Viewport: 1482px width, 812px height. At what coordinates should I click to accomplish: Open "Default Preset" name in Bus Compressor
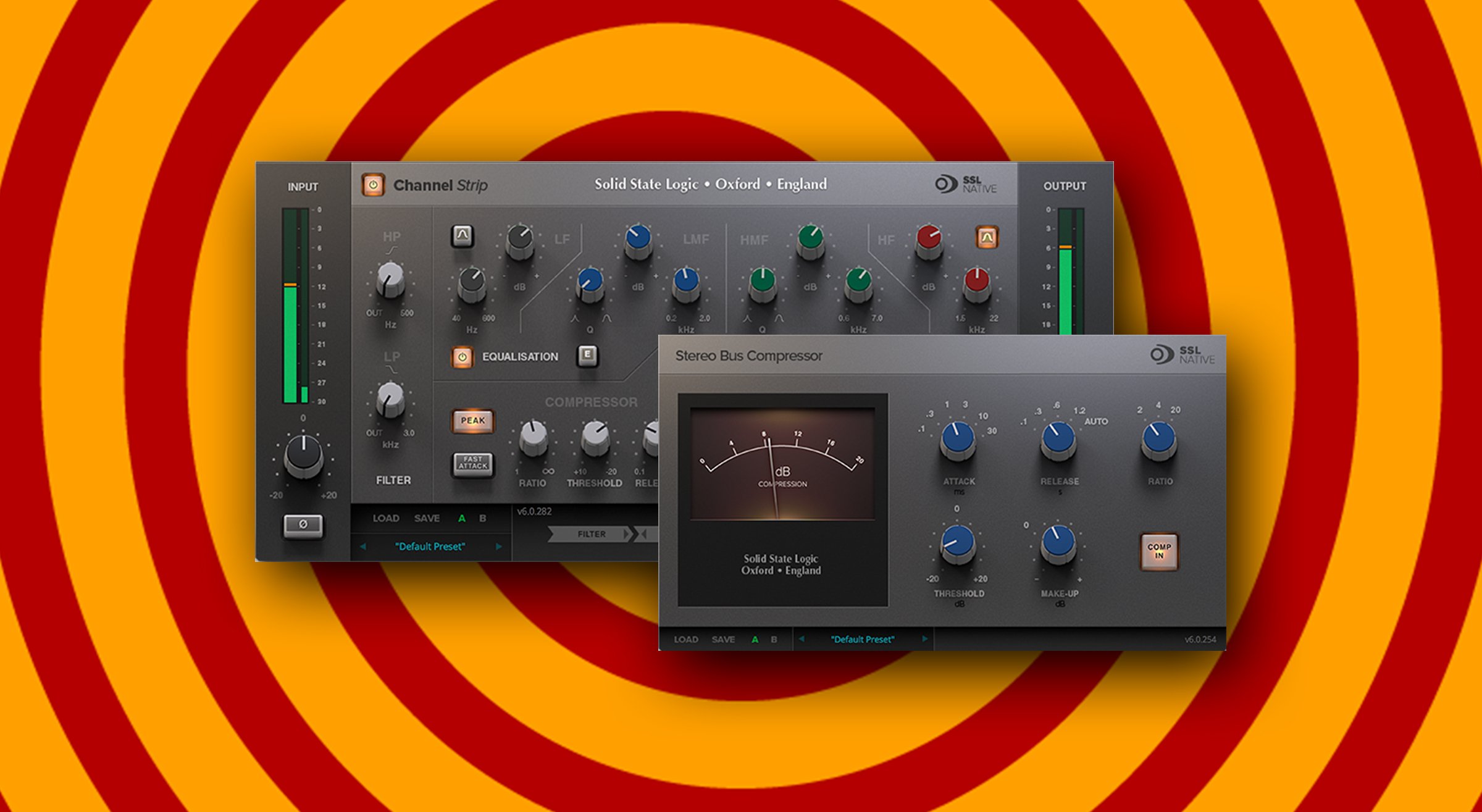click(x=863, y=640)
